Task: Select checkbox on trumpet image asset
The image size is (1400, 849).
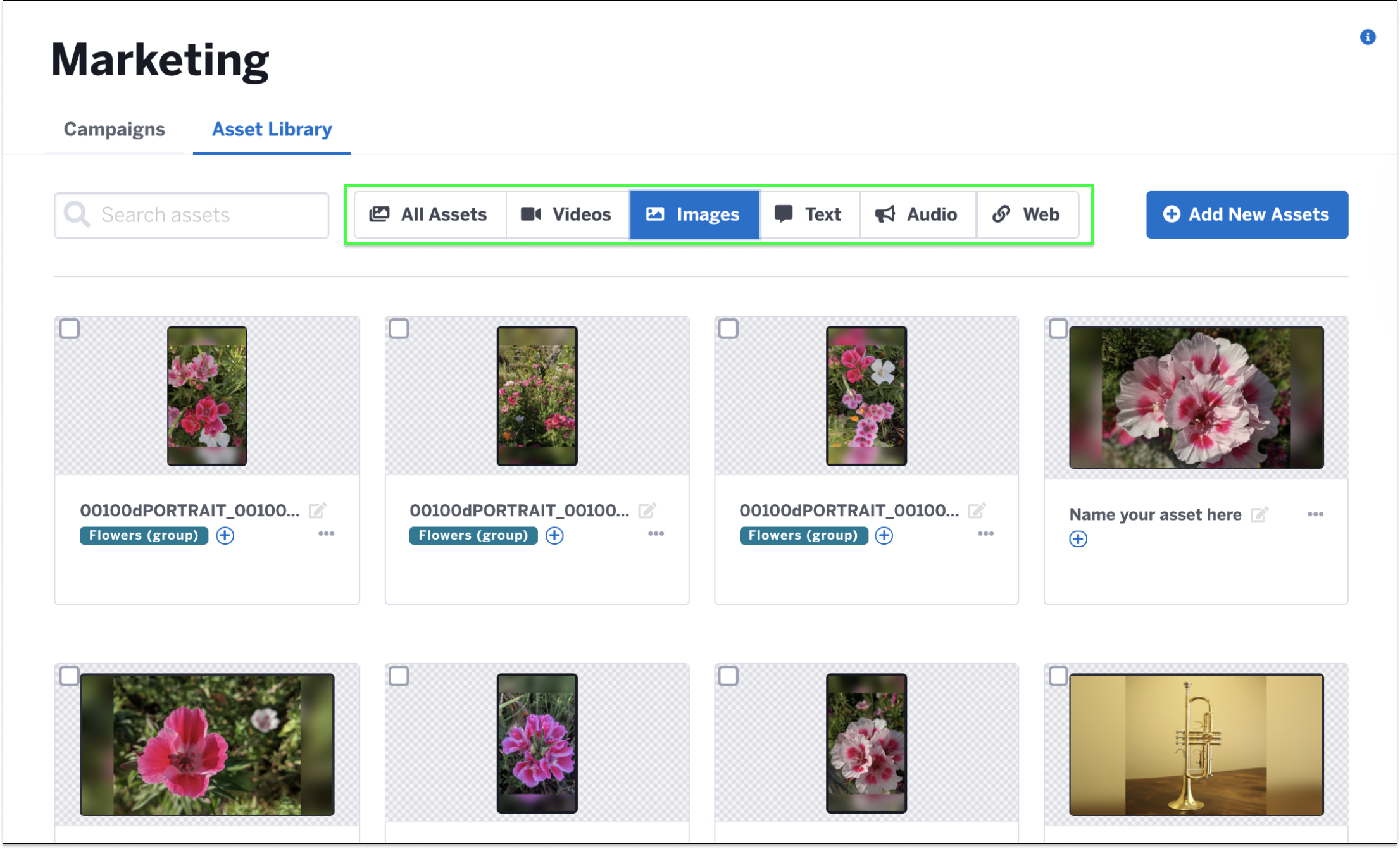Action: (x=1058, y=676)
